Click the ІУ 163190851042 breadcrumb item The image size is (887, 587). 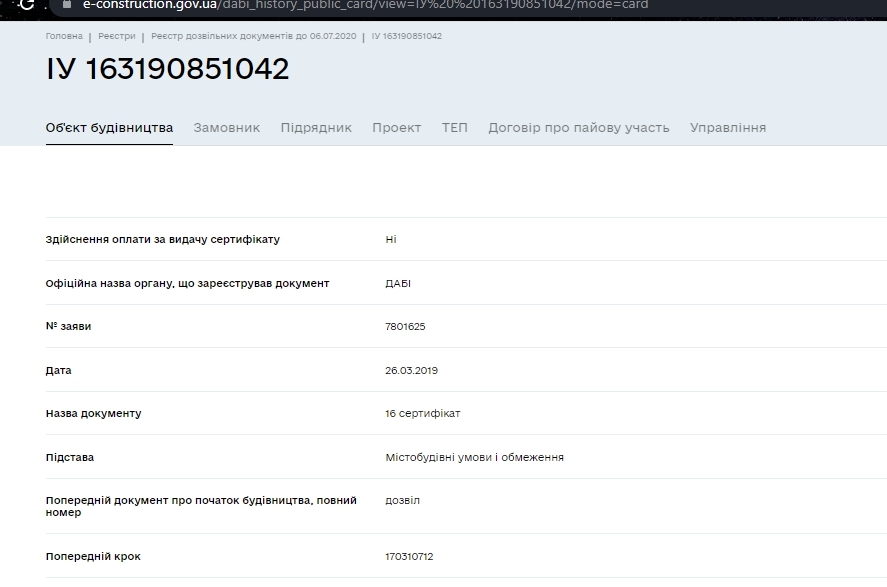pyautogui.click(x=406, y=36)
